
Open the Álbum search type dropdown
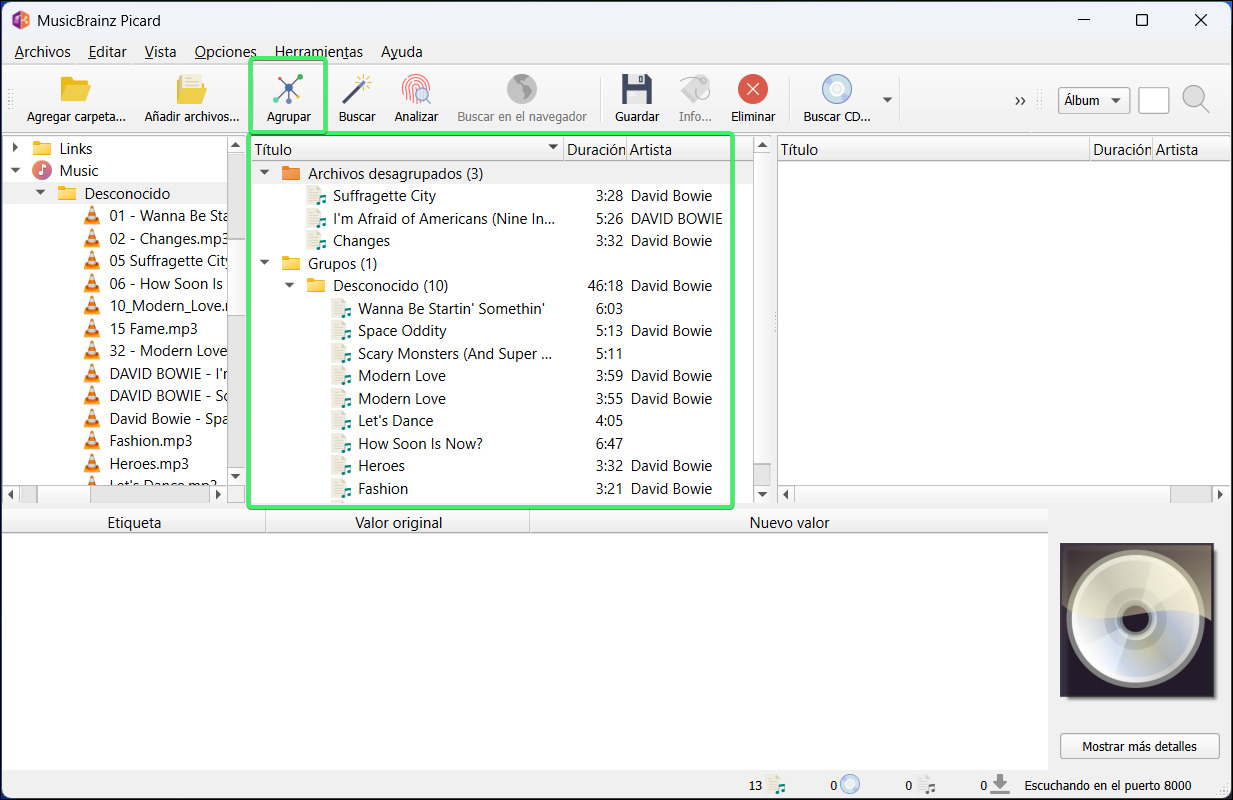pyautogui.click(x=1094, y=100)
